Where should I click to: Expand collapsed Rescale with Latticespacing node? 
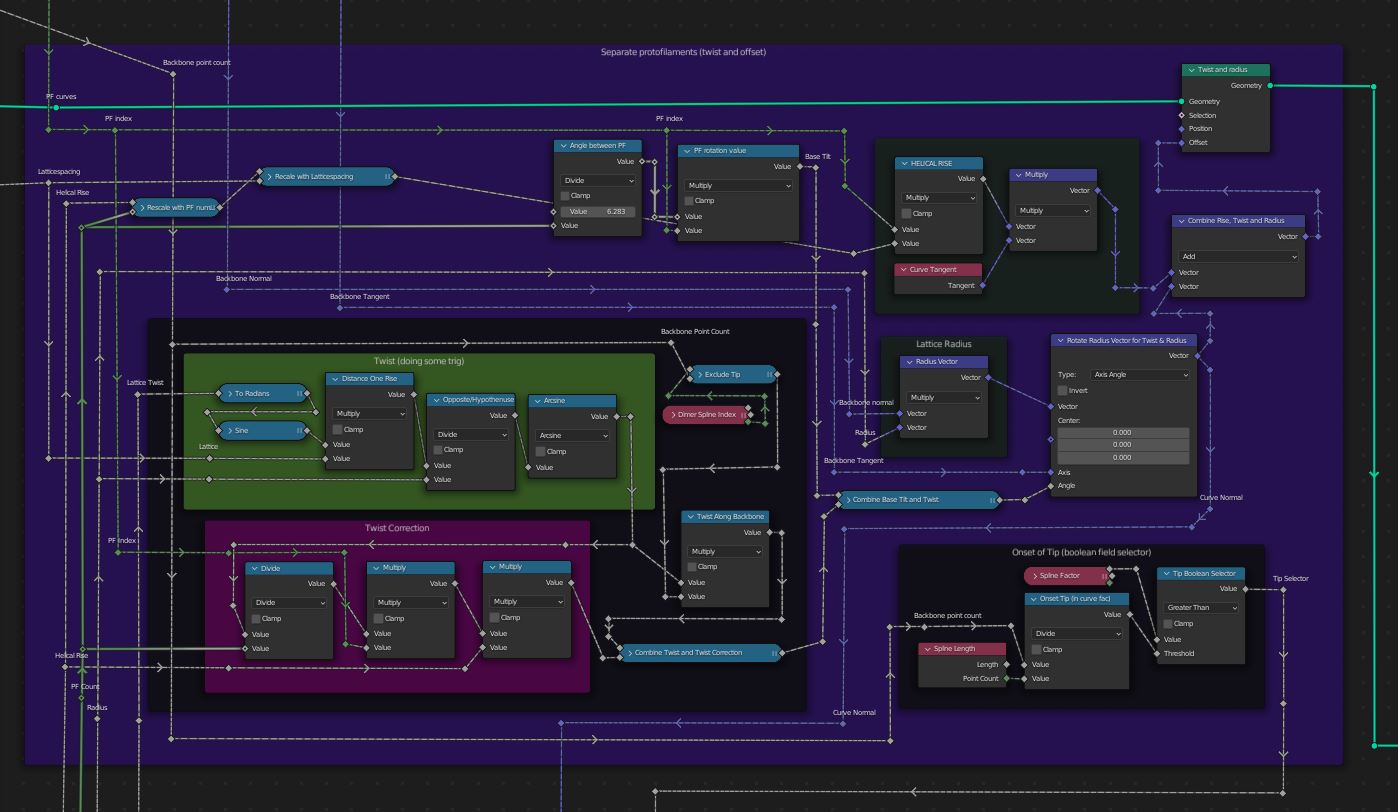coord(269,177)
